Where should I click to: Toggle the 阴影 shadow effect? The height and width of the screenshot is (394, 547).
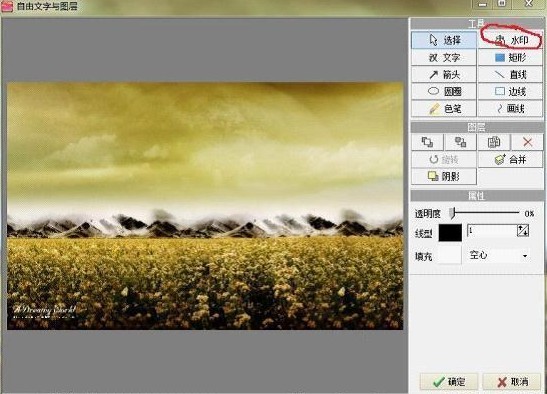point(444,177)
